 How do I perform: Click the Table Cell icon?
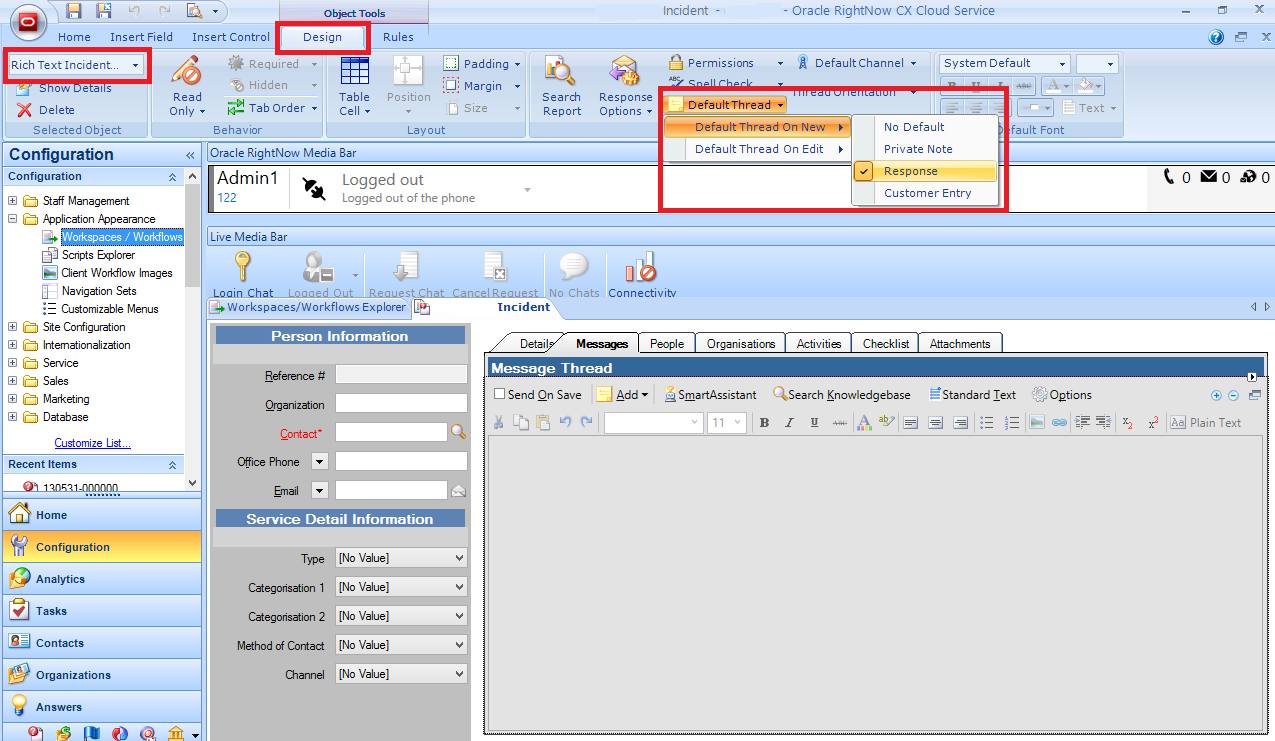click(354, 84)
